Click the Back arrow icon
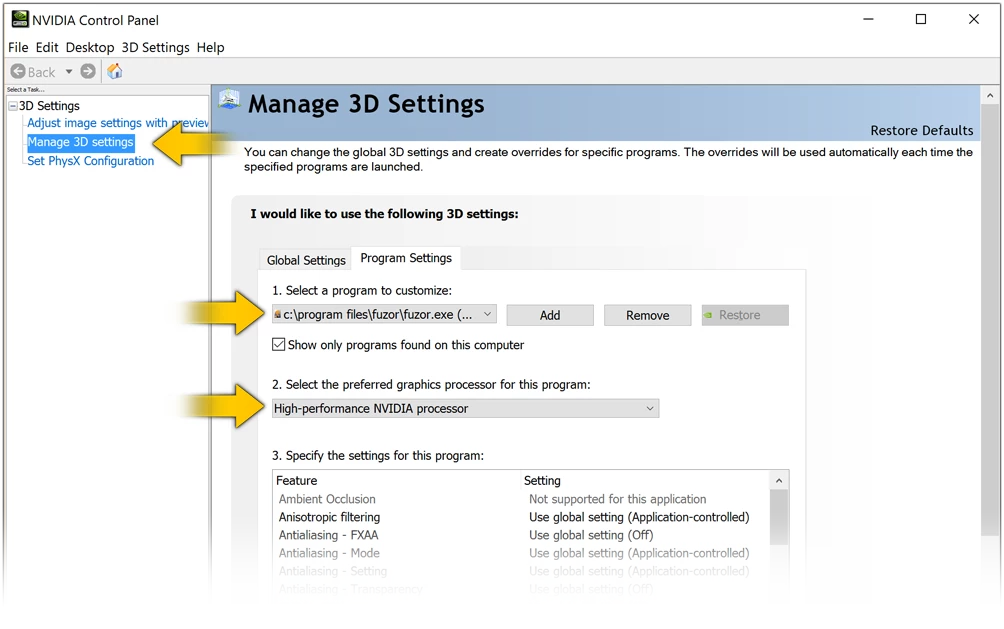 coord(18,72)
